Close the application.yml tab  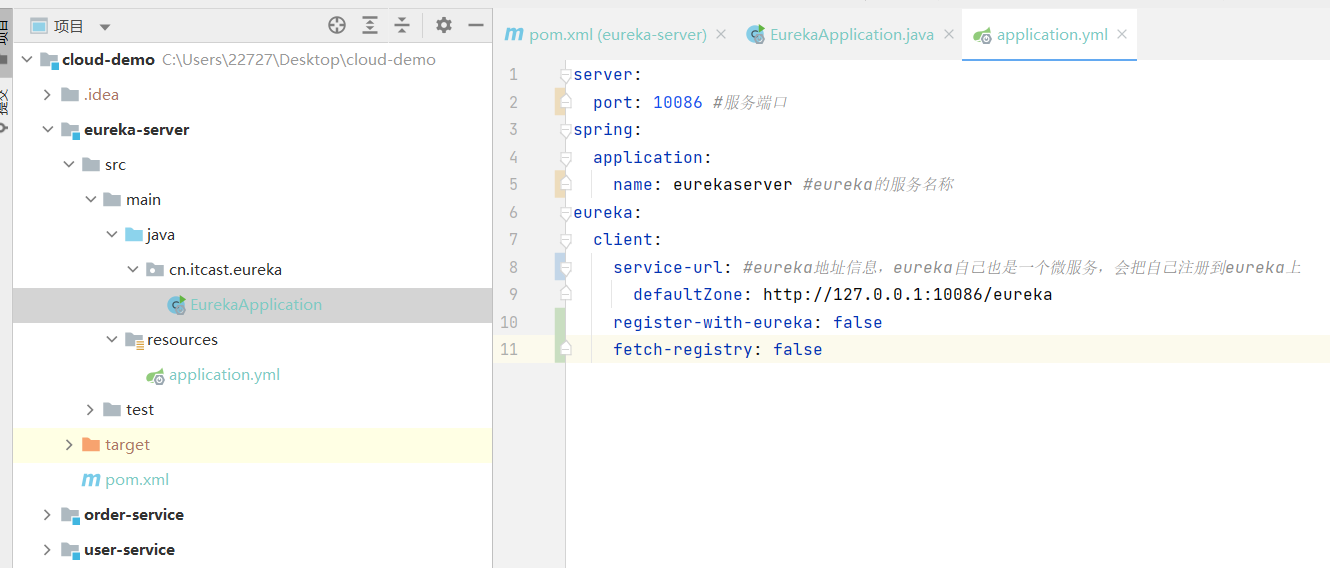1122,35
